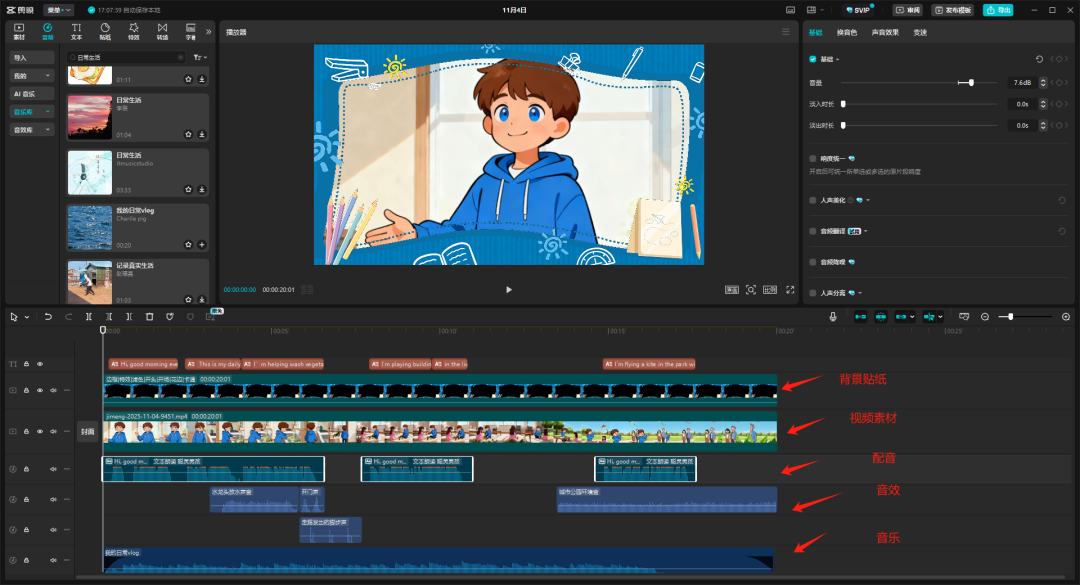Open the Stickers (贴纸) panel

(x=105, y=31)
